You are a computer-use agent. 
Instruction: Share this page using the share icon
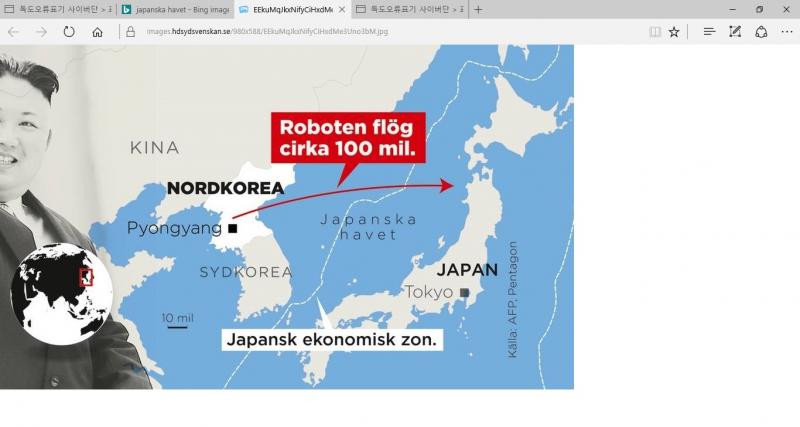pyautogui.click(x=761, y=32)
